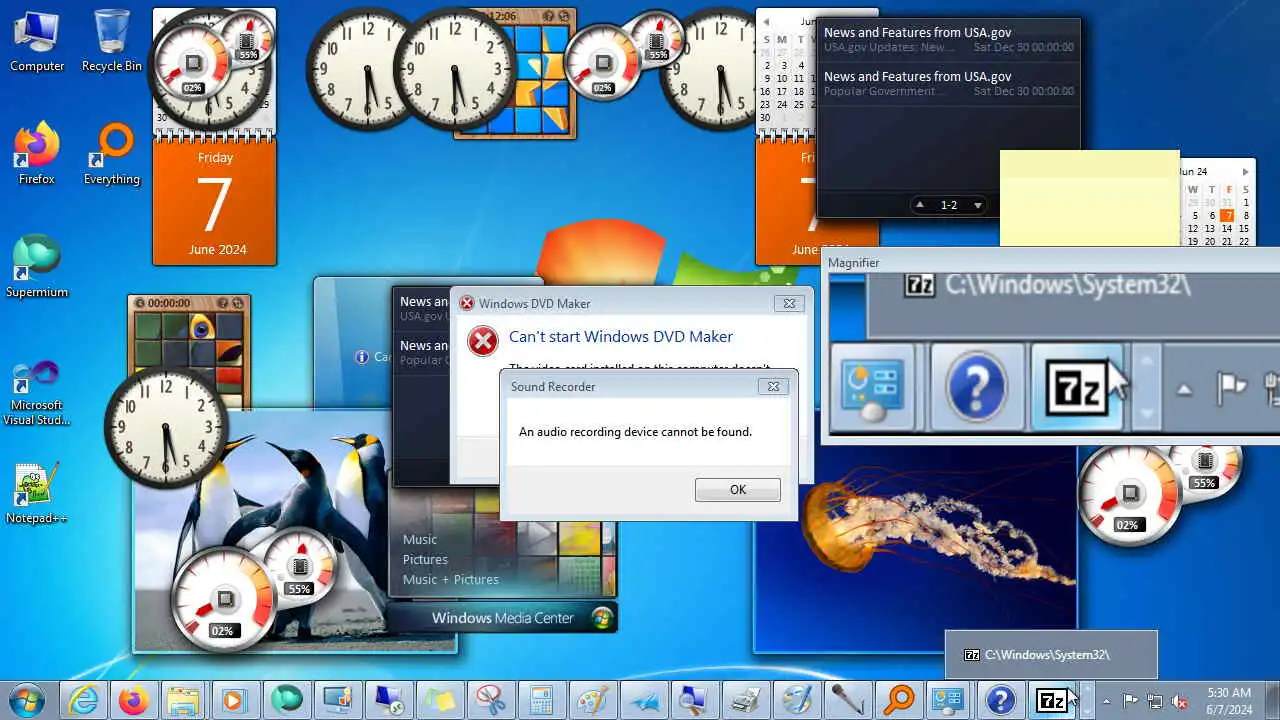Open Action Center flag in system tray
The height and width of the screenshot is (720, 1280).
(x=1130, y=701)
